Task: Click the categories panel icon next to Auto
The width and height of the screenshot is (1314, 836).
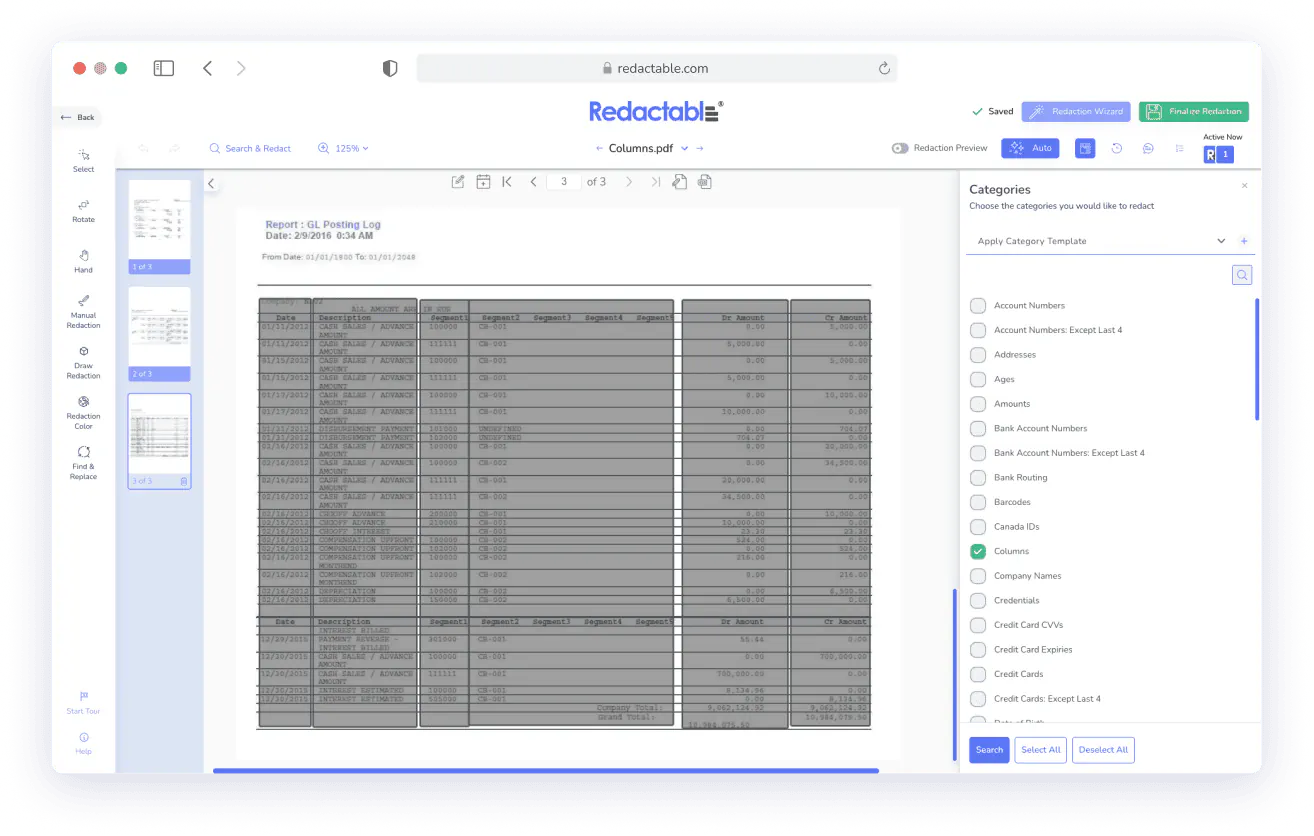Action: (1085, 148)
